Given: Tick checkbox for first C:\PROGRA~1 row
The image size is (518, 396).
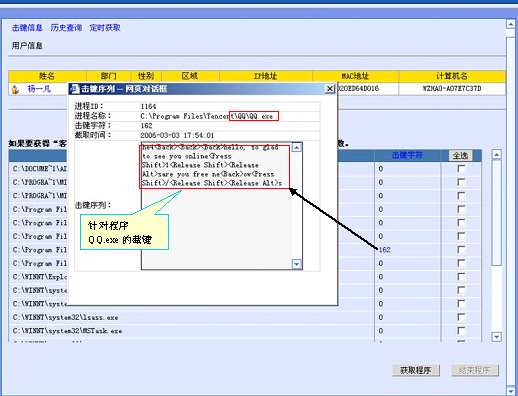Looking at the screenshot, I should (461, 182).
